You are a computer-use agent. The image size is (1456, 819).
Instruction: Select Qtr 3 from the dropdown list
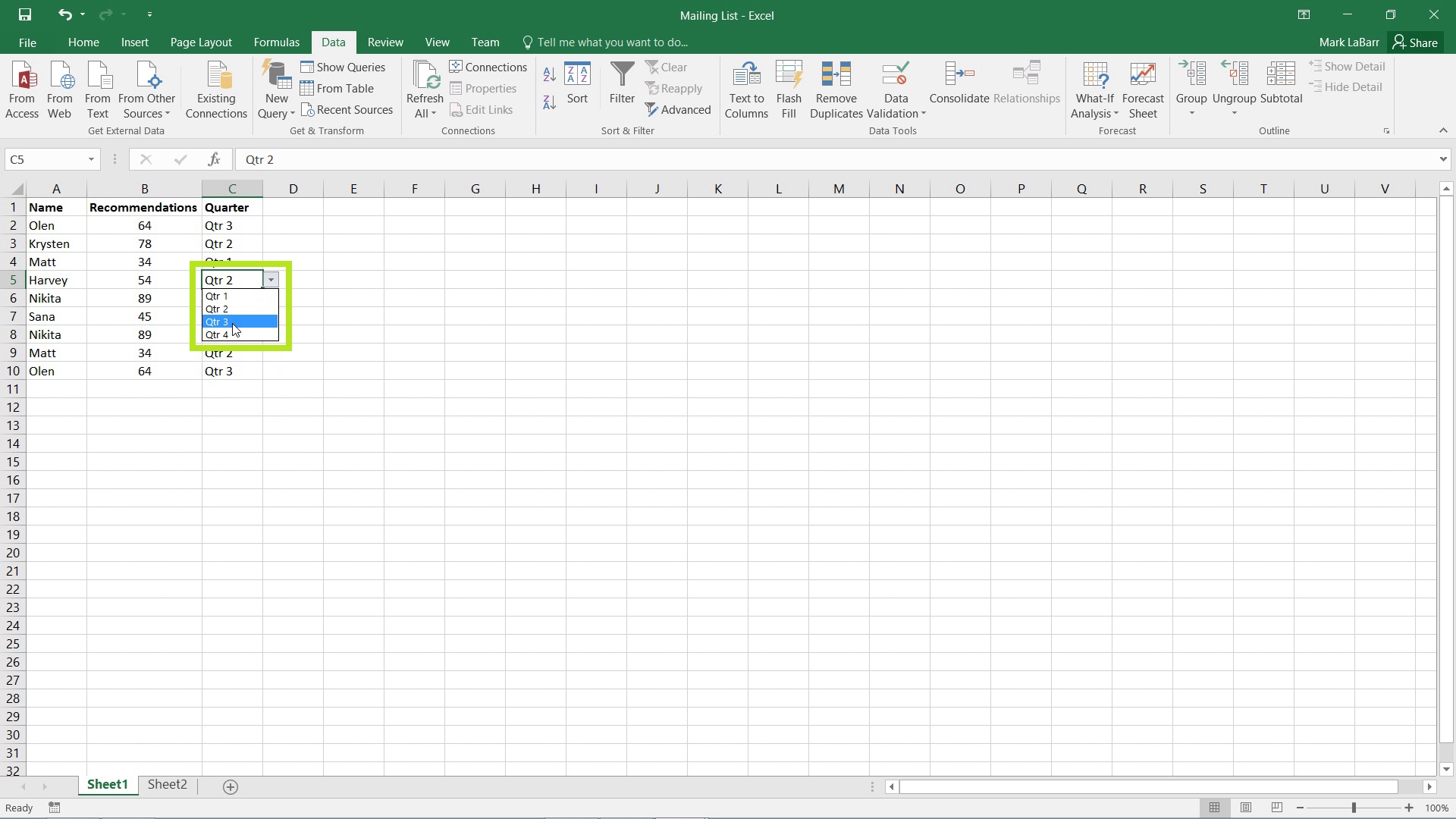pyautogui.click(x=239, y=320)
